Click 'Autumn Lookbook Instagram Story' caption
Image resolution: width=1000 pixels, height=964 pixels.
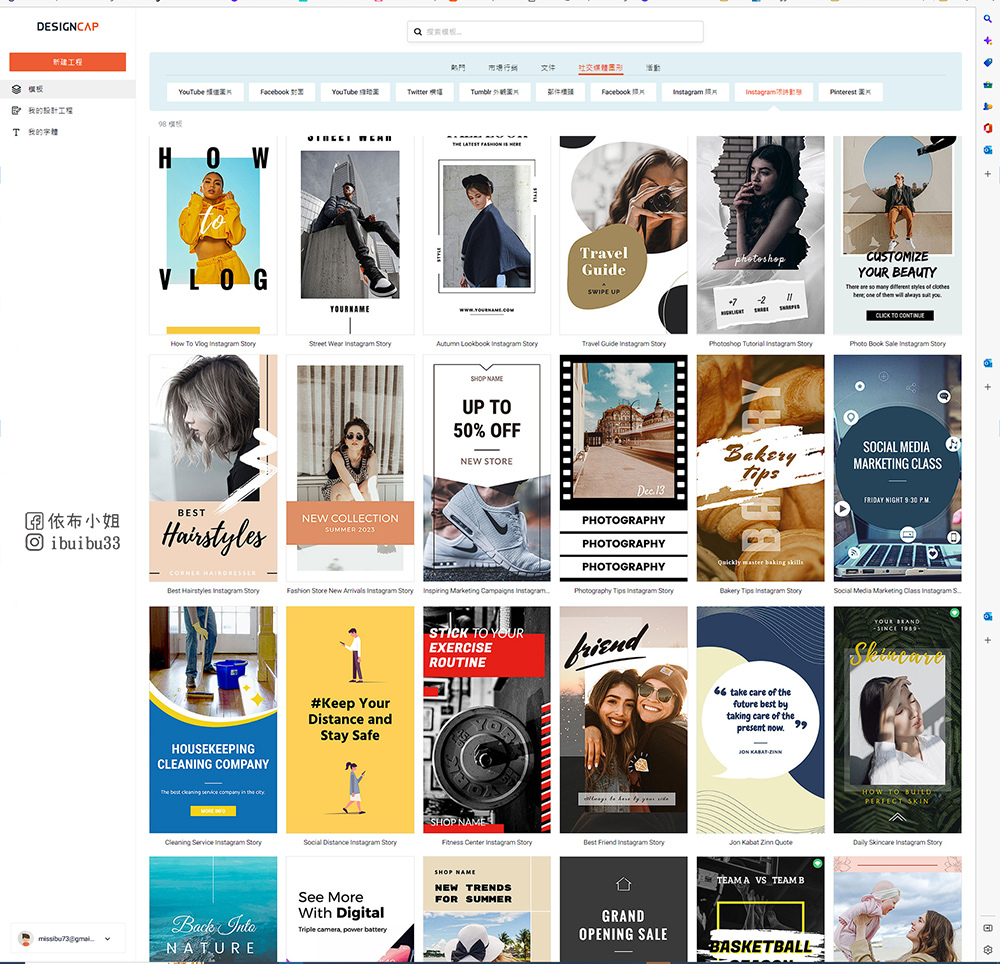(487, 344)
